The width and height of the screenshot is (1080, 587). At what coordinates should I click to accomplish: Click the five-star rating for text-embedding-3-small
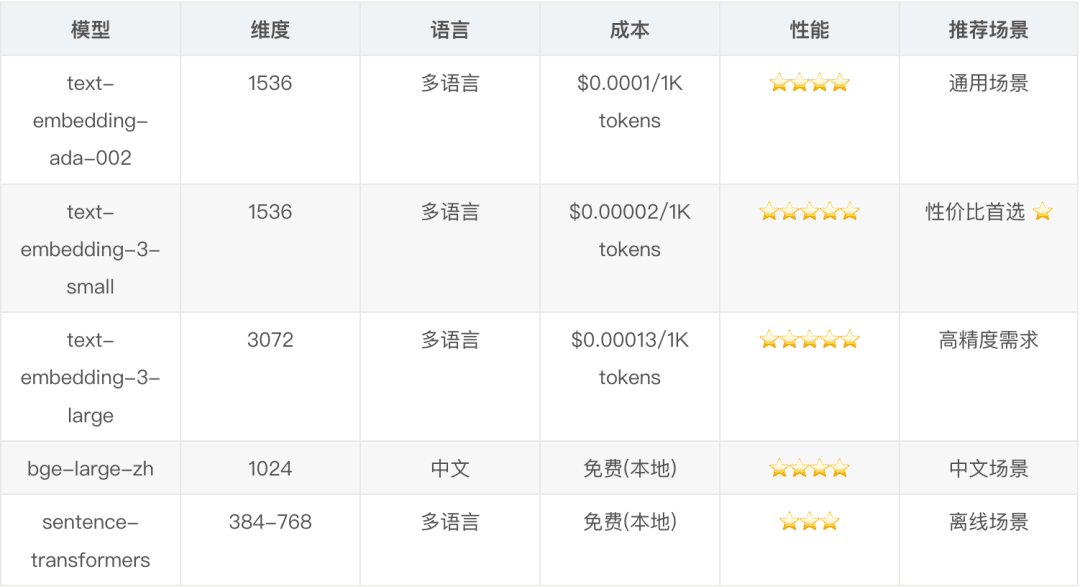(x=809, y=212)
